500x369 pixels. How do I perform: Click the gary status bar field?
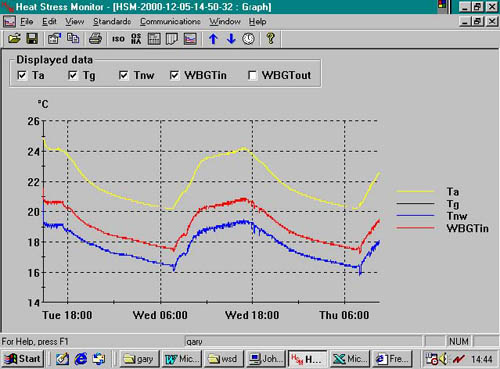point(303,341)
